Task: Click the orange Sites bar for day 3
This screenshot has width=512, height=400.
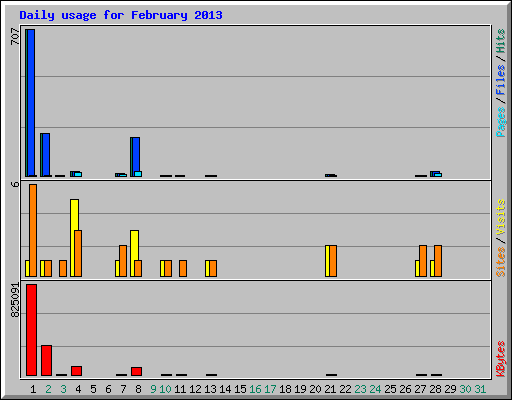Action: (63, 268)
